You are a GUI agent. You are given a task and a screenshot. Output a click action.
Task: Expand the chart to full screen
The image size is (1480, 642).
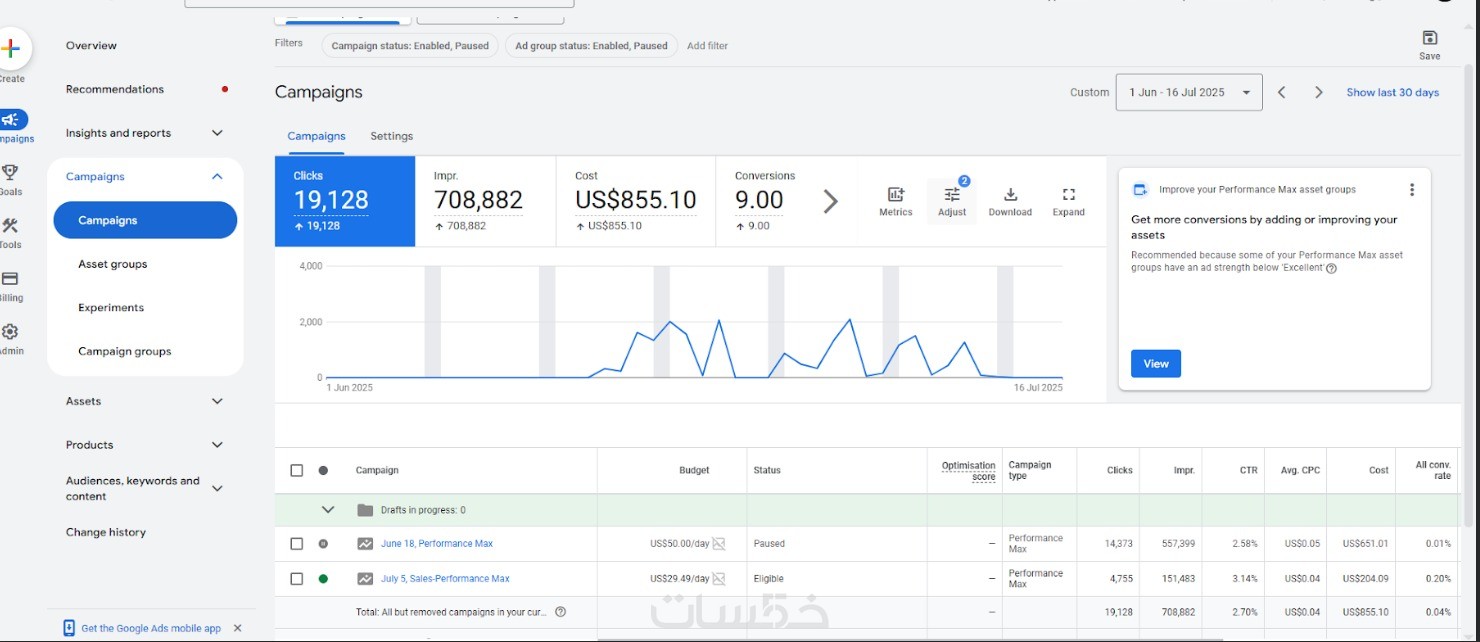pos(1068,195)
